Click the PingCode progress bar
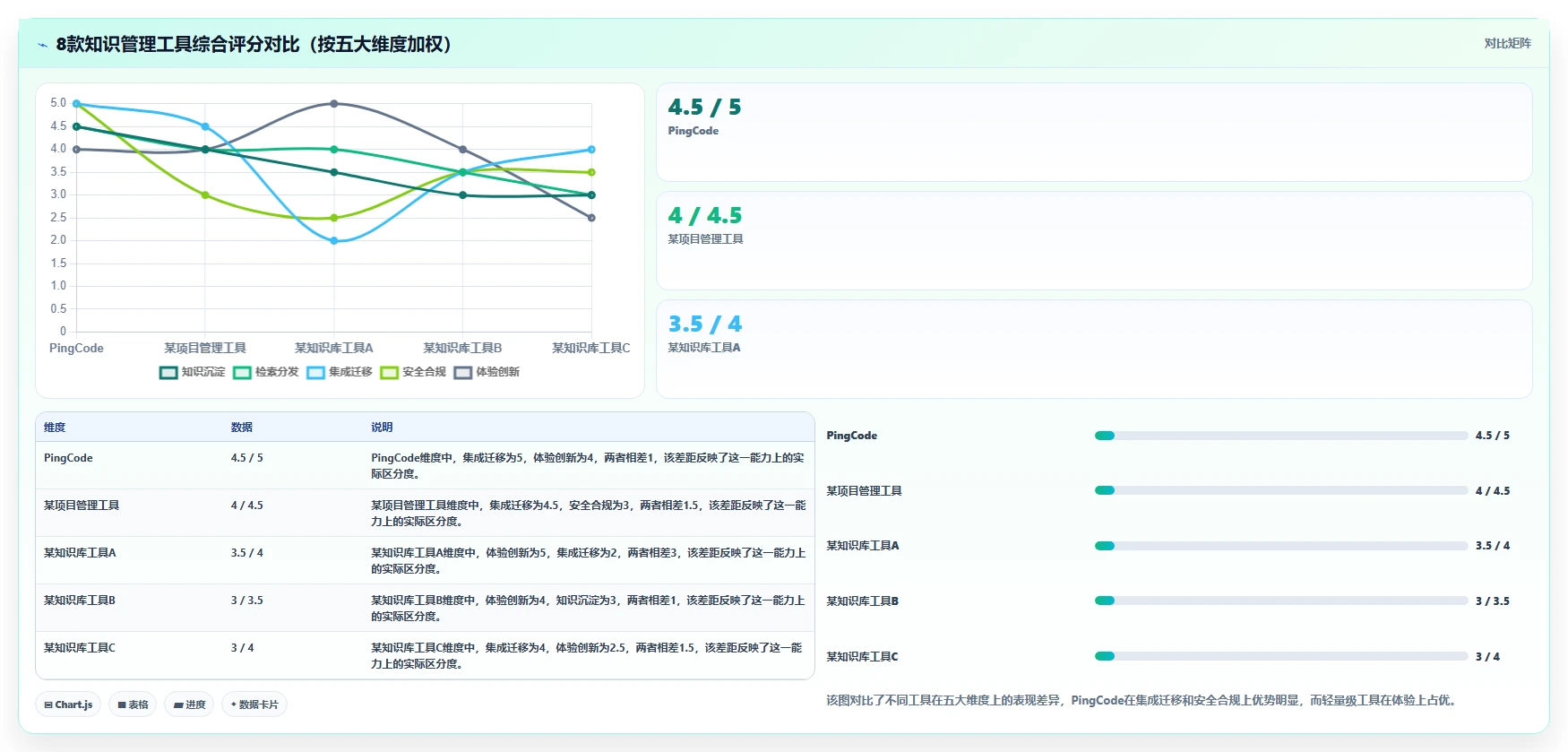1568x752 pixels. pyautogui.click(x=1281, y=436)
